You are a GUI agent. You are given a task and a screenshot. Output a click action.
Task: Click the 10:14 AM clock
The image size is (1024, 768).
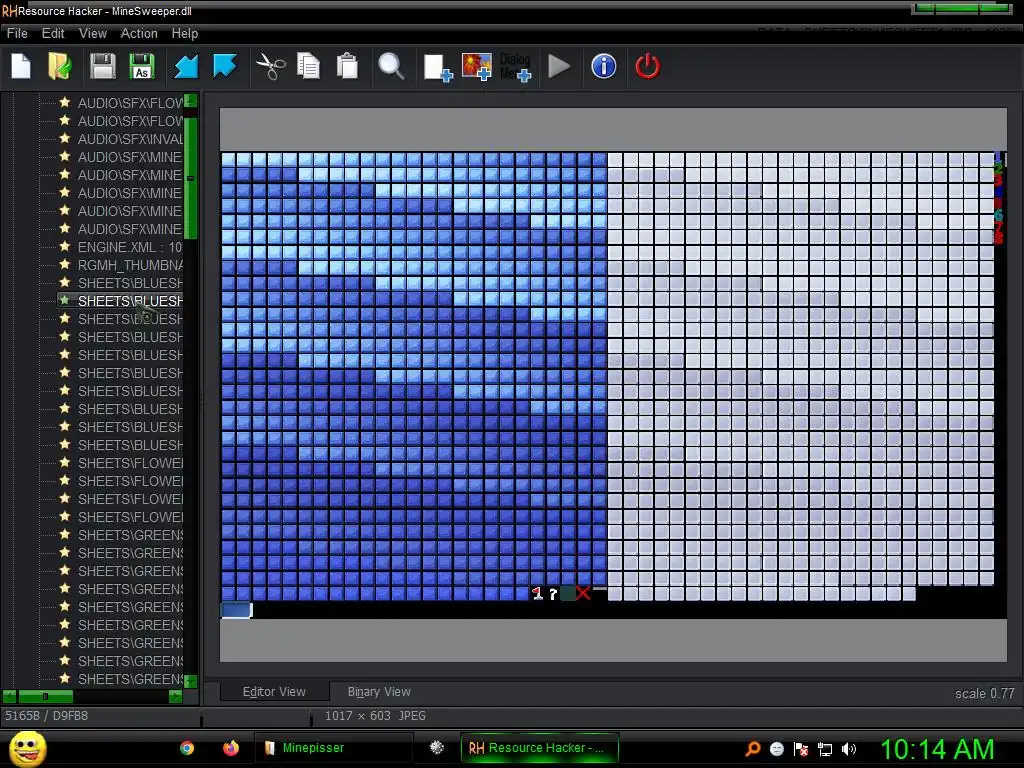coord(937,749)
